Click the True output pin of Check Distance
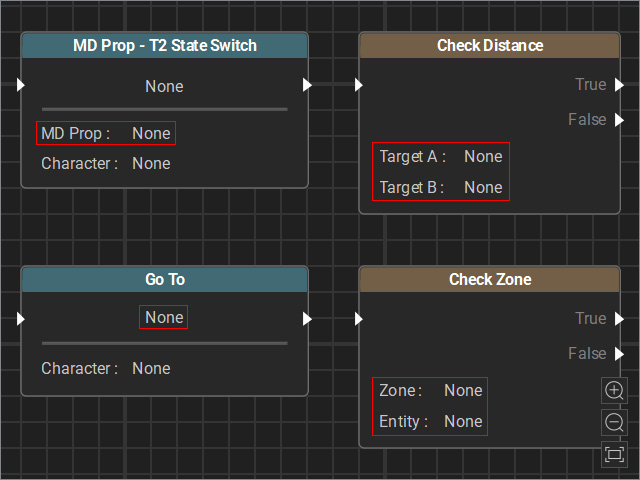The image size is (640, 480). pyautogui.click(x=620, y=85)
